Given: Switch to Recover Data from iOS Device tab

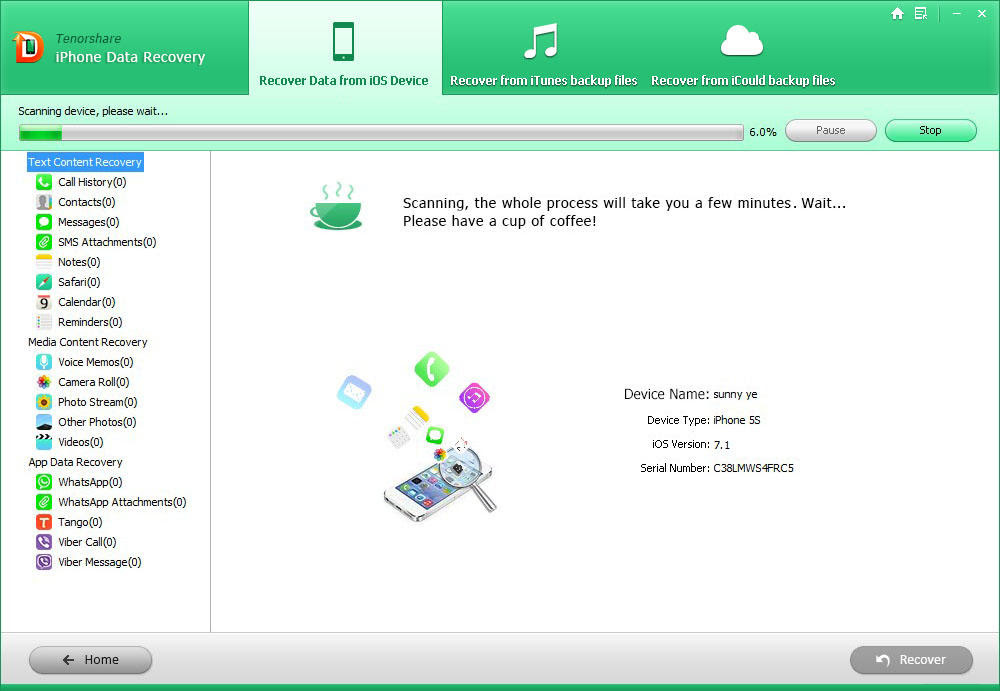Looking at the screenshot, I should pos(344,48).
